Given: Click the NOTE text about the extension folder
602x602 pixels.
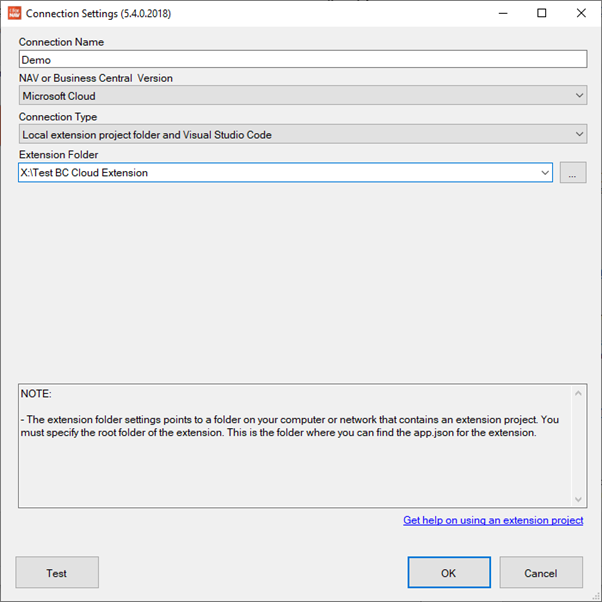Looking at the screenshot, I should tap(289, 426).
